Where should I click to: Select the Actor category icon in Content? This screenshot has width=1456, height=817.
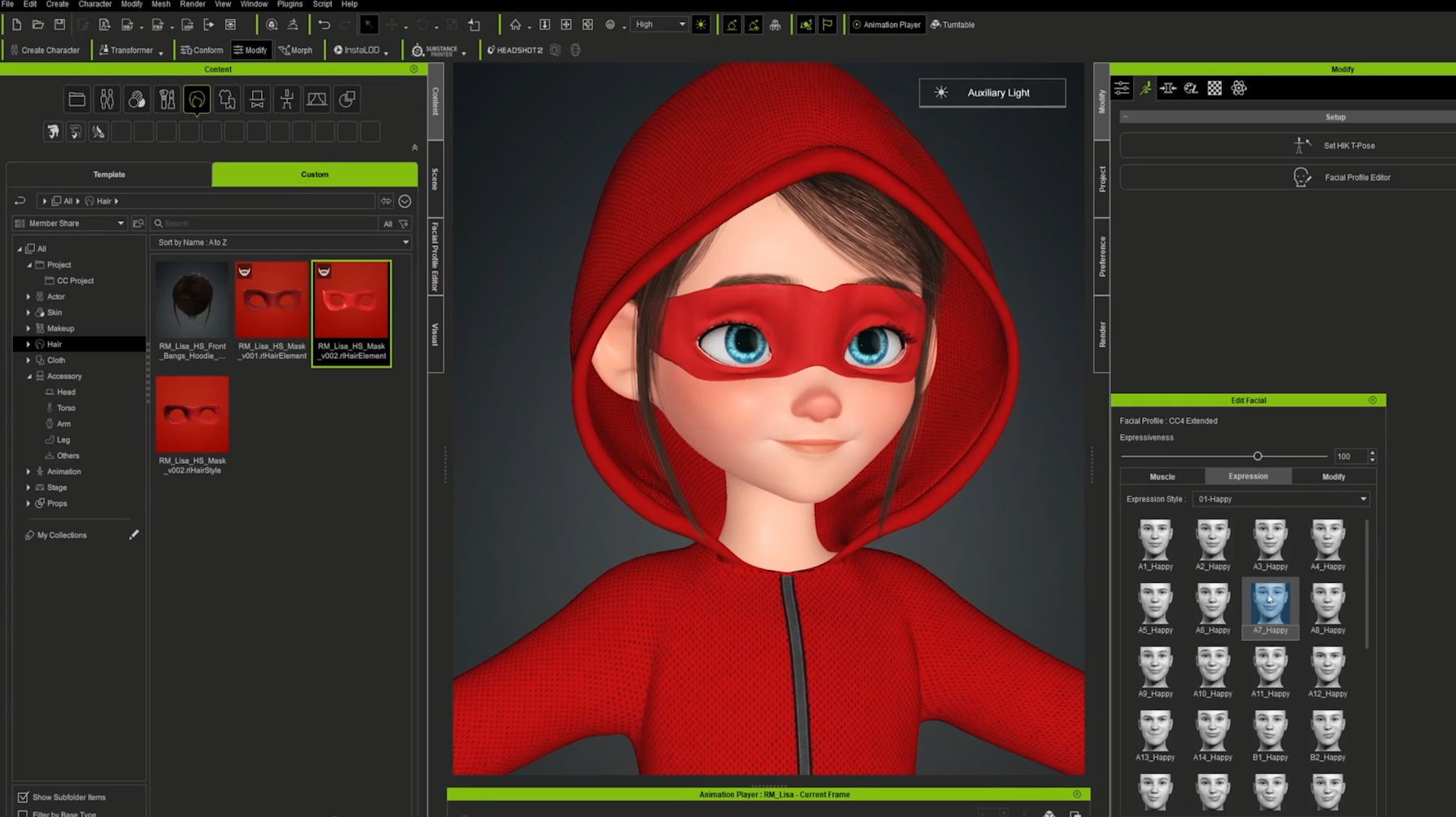tap(107, 99)
